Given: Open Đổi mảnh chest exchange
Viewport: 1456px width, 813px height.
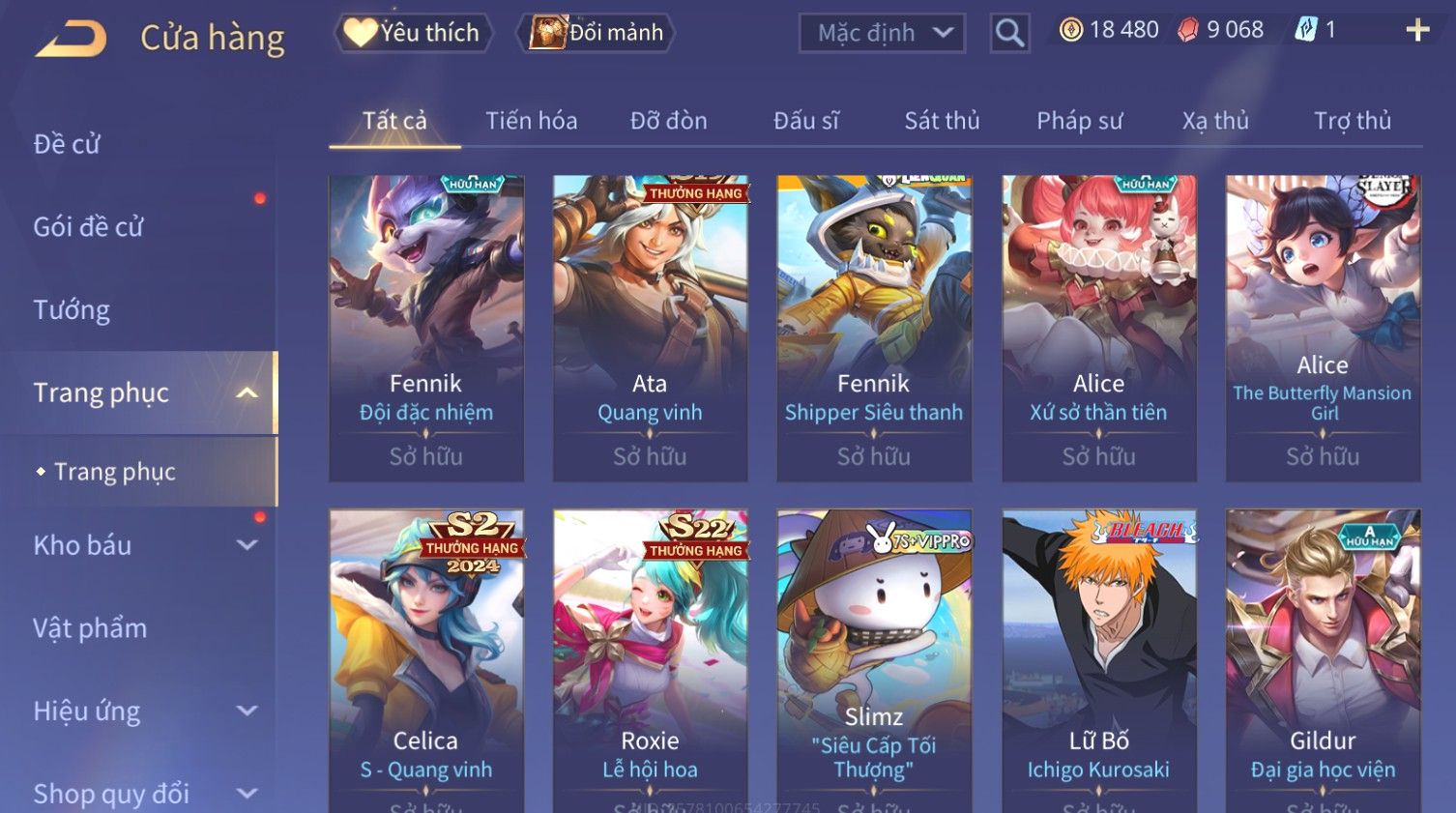Looking at the screenshot, I should [597, 33].
